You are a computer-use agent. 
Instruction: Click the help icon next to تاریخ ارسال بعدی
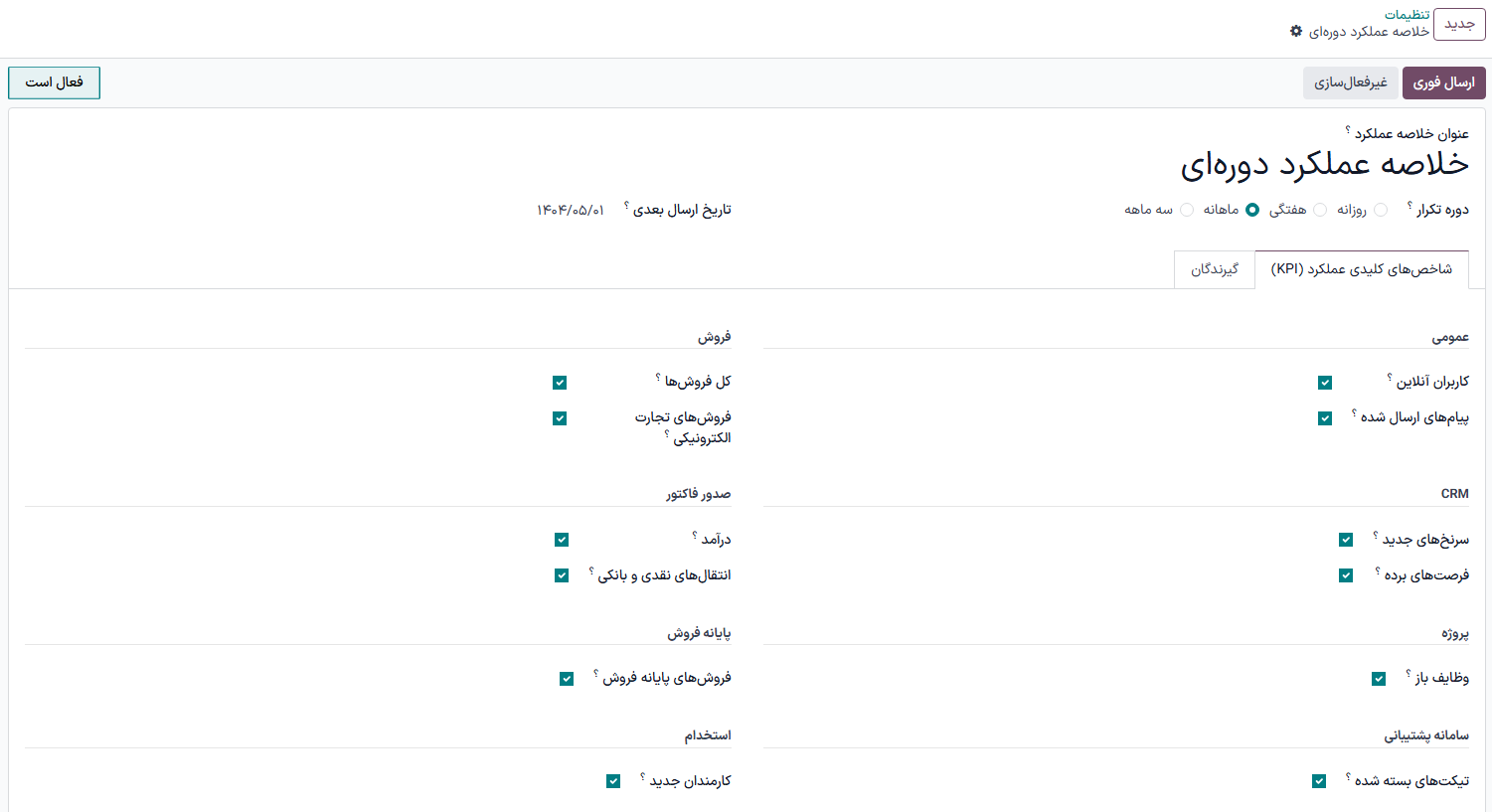coord(626,205)
